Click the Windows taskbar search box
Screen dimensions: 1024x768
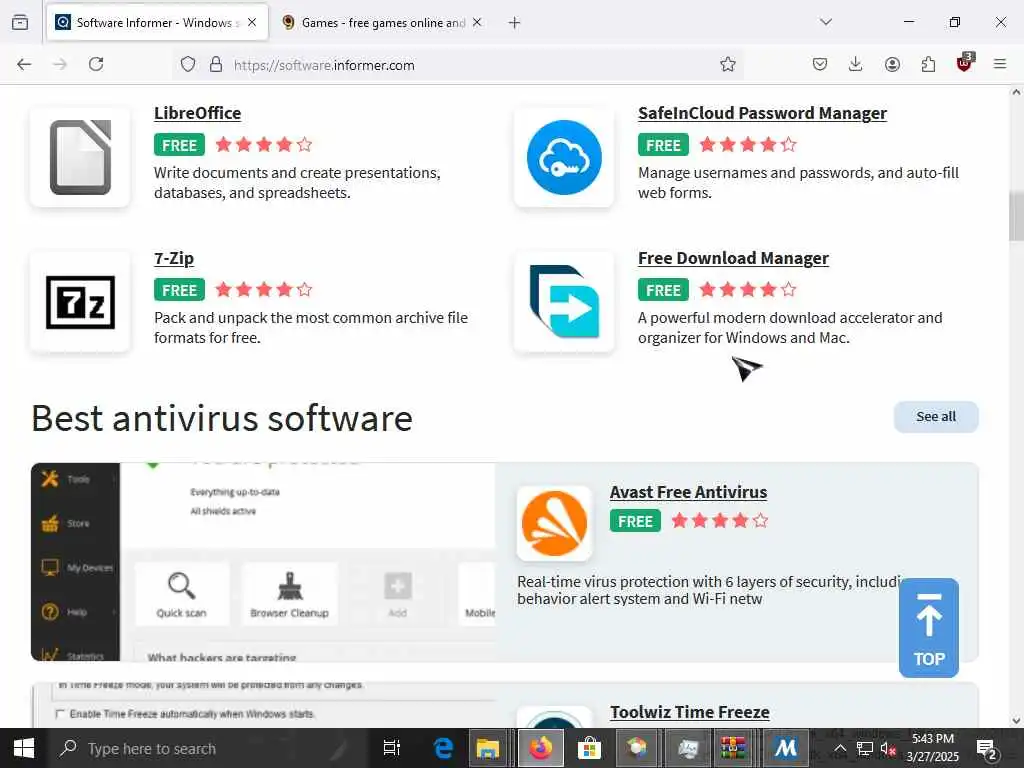coord(210,748)
